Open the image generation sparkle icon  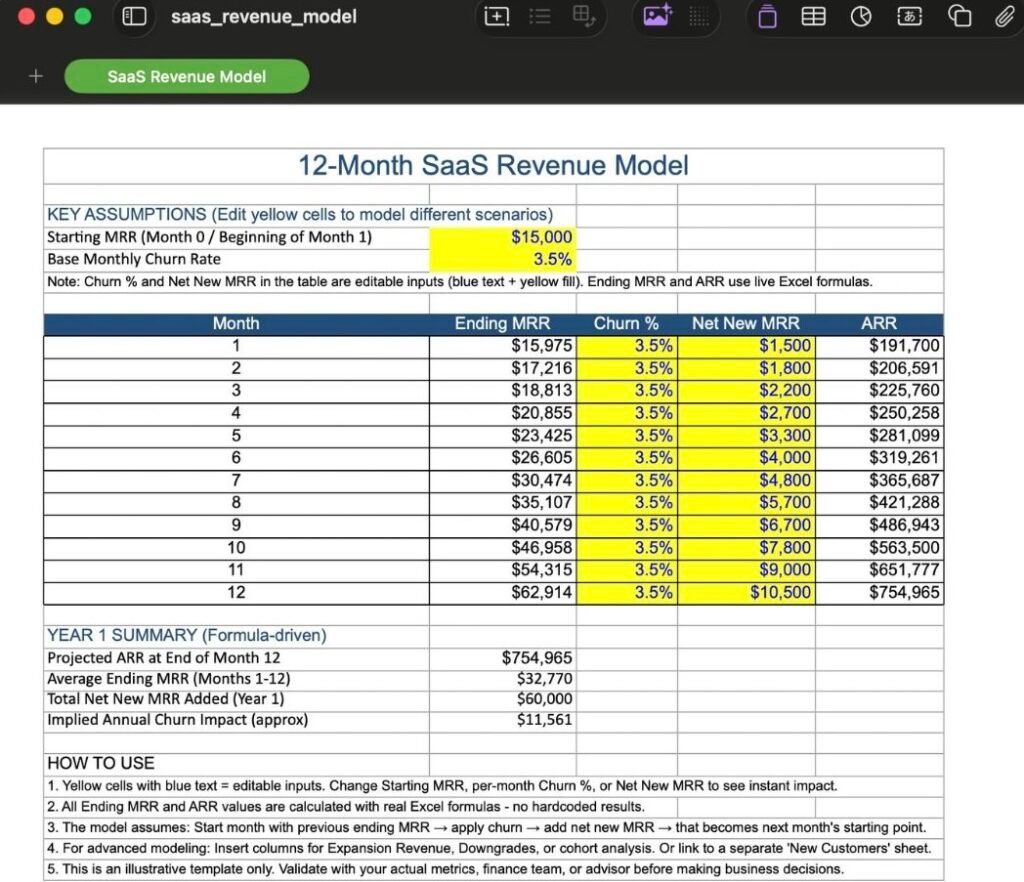pyautogui.click(x=657, y=16)
